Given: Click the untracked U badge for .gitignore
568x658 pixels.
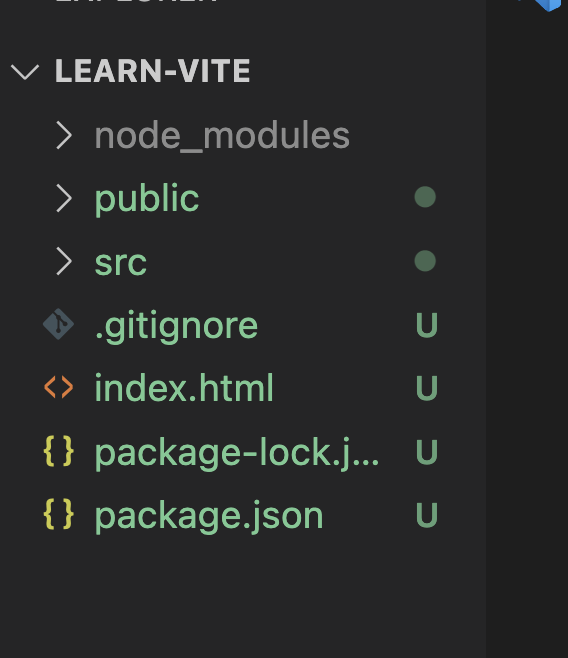Looking at the screenshot, I should click(427, 325).
